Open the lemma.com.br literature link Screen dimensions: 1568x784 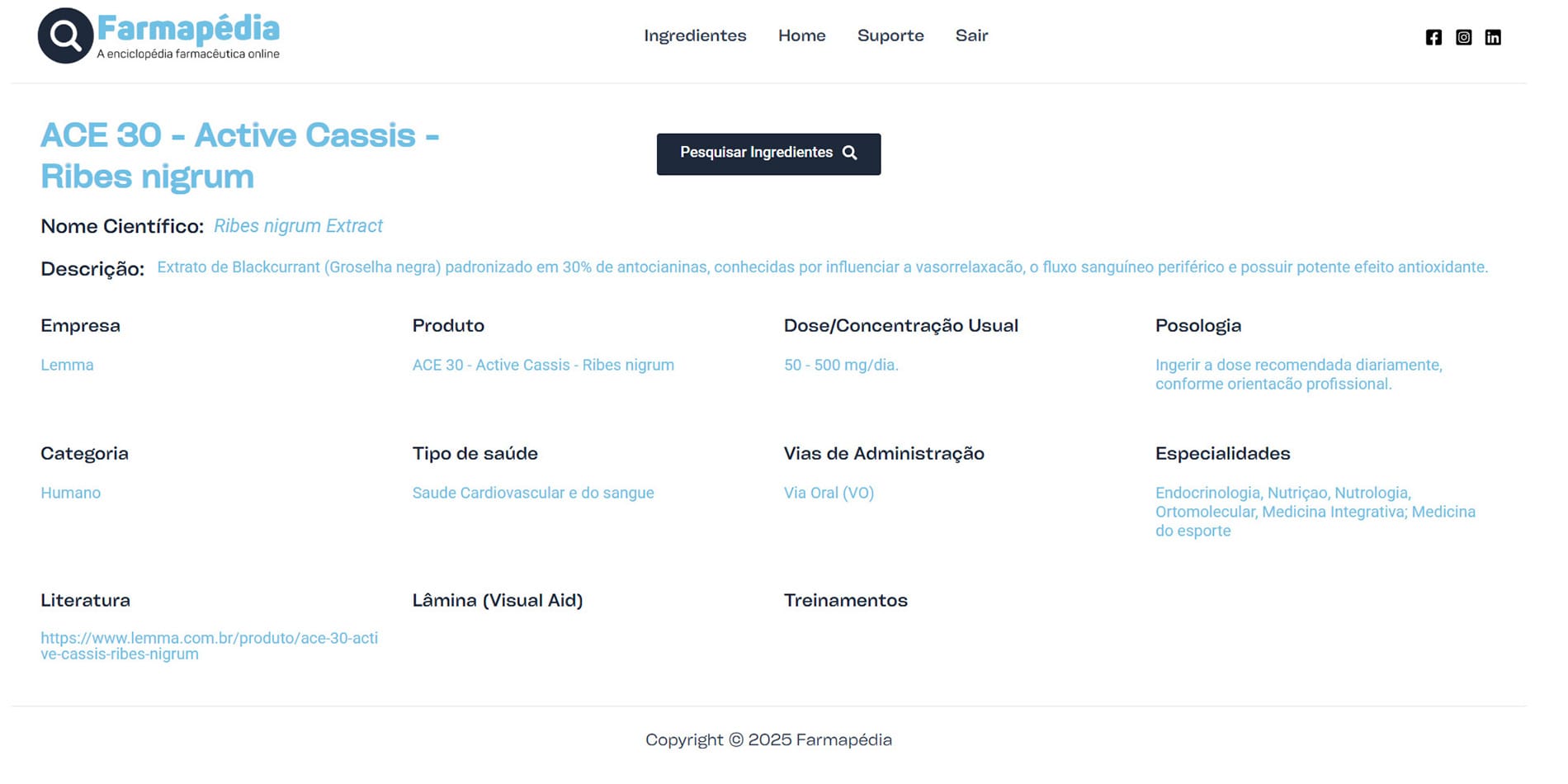coord(209,645)
